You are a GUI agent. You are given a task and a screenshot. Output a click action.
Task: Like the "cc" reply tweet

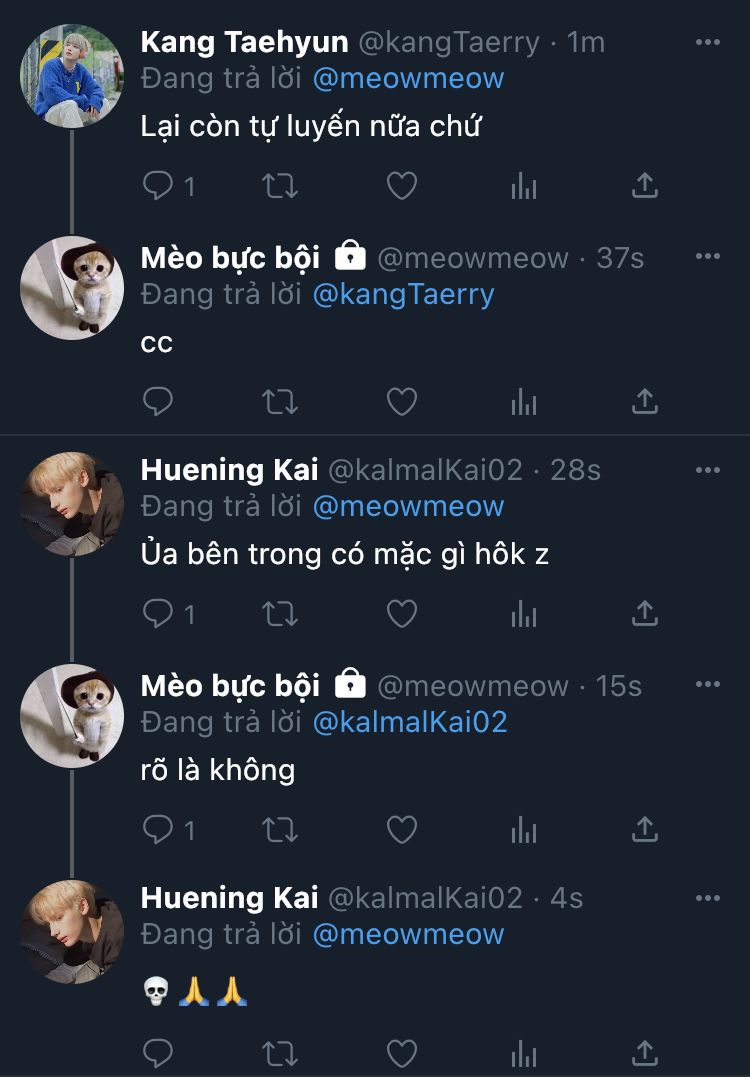click(402, 402)
